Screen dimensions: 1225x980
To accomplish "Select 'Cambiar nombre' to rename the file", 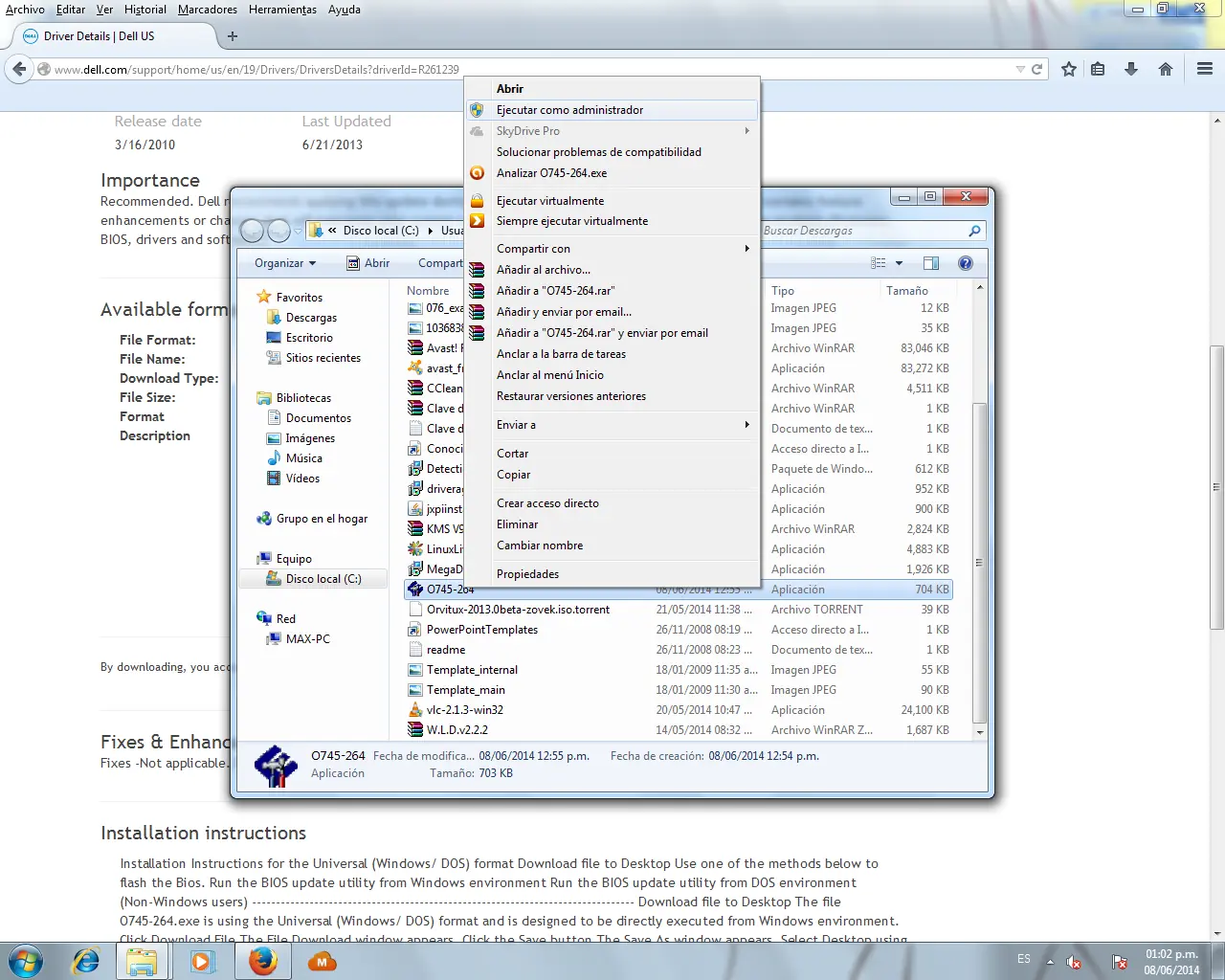I will click(540, 545).
